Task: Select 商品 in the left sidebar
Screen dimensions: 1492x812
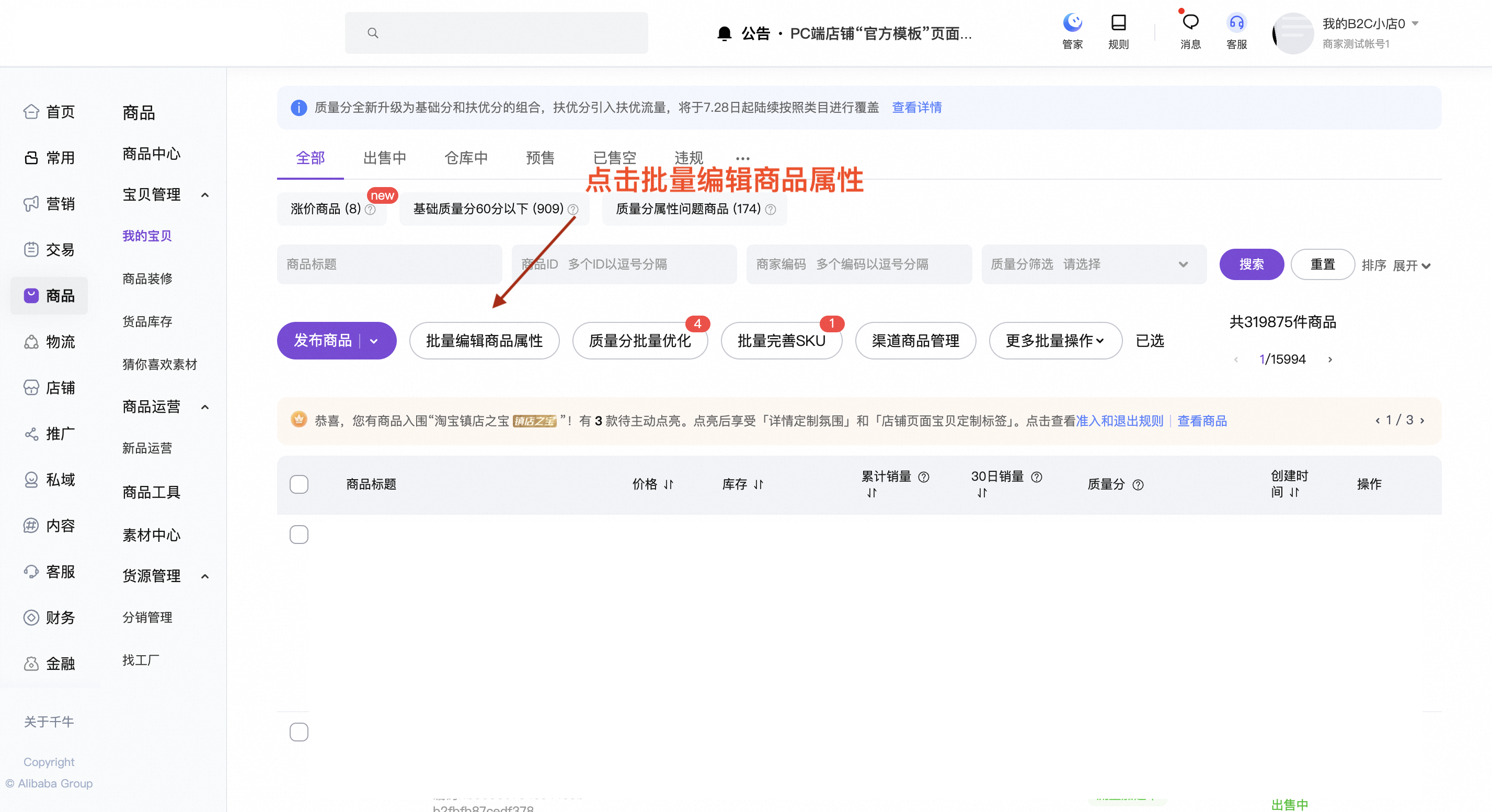Action: pos(49,296)
